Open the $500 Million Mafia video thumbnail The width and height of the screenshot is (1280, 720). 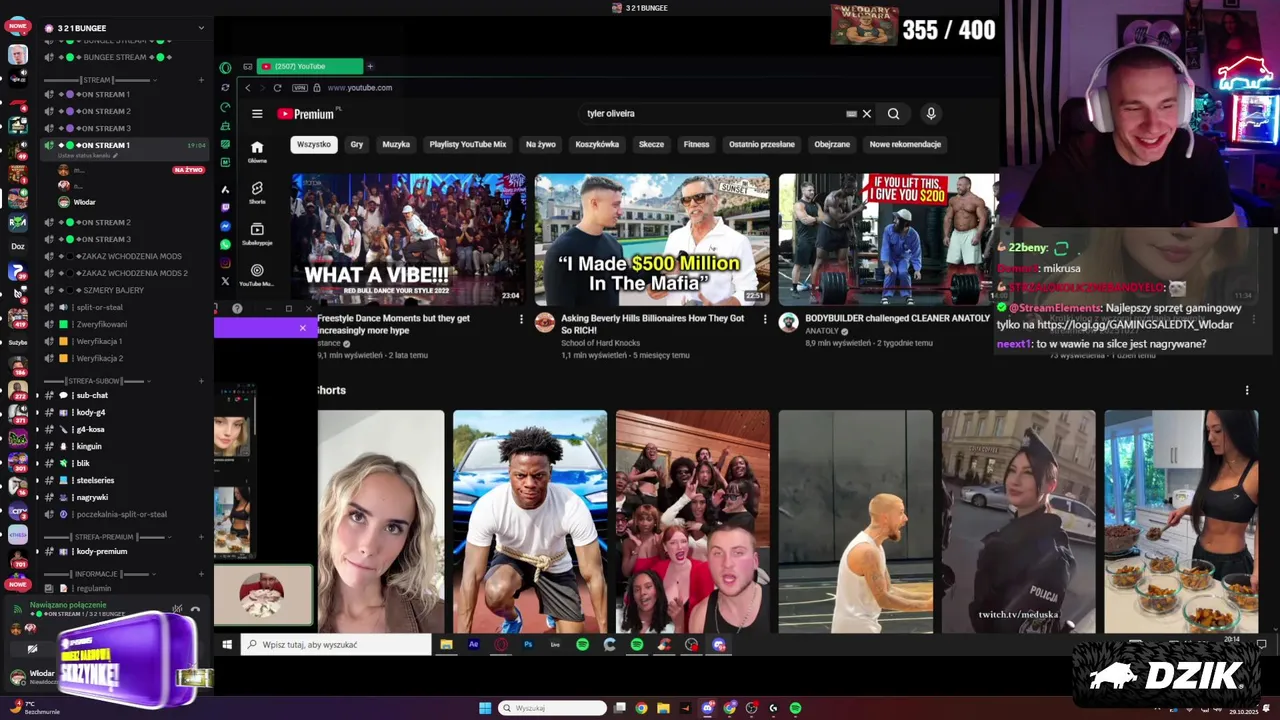[652, 239]
